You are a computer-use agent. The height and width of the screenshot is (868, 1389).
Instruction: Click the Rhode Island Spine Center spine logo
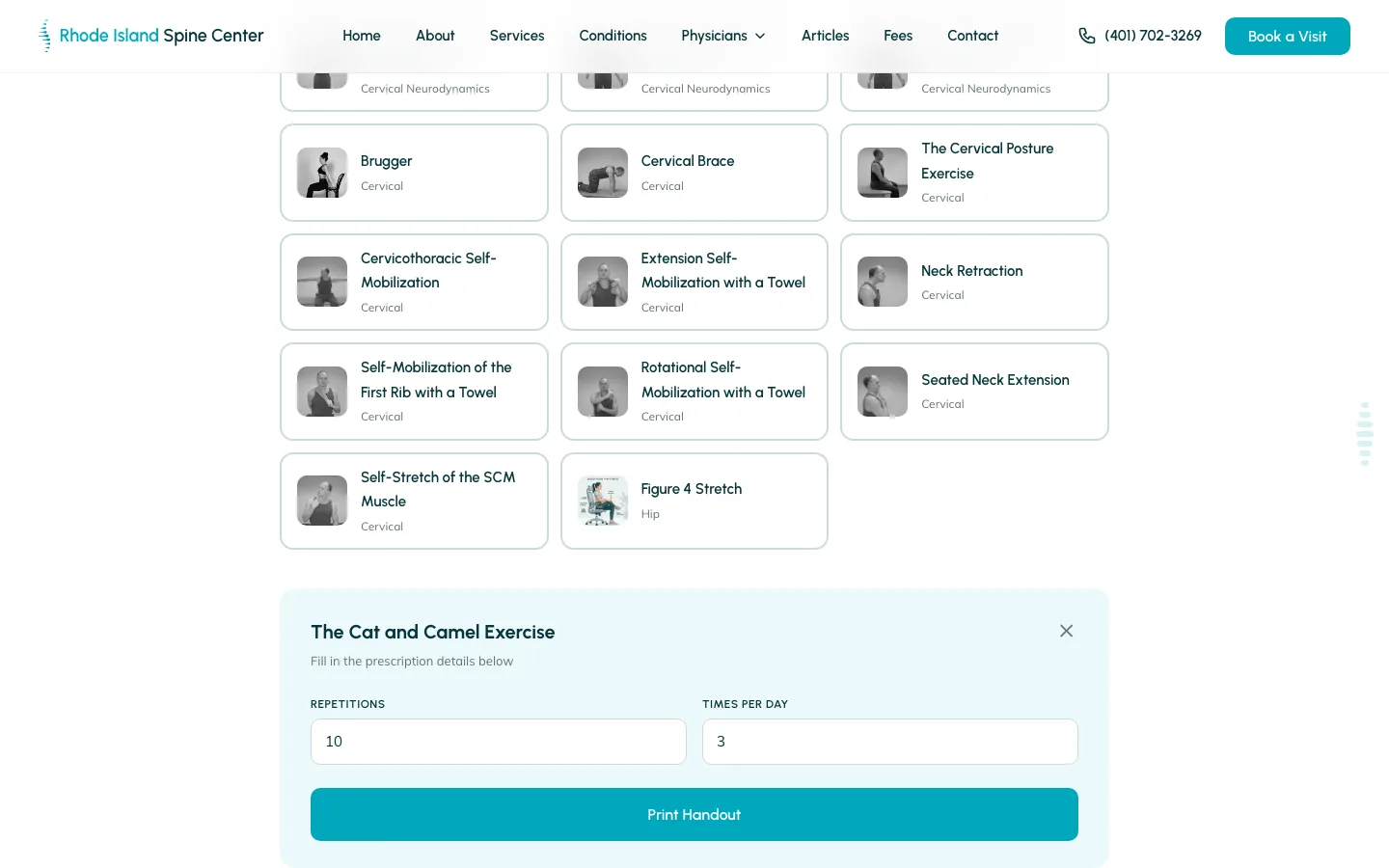[44, 36]
